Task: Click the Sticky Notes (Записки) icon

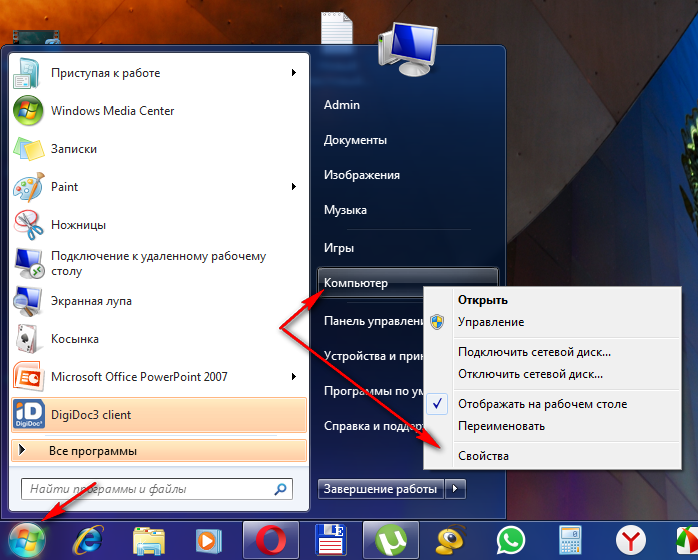Action: (x=28, y=149)
